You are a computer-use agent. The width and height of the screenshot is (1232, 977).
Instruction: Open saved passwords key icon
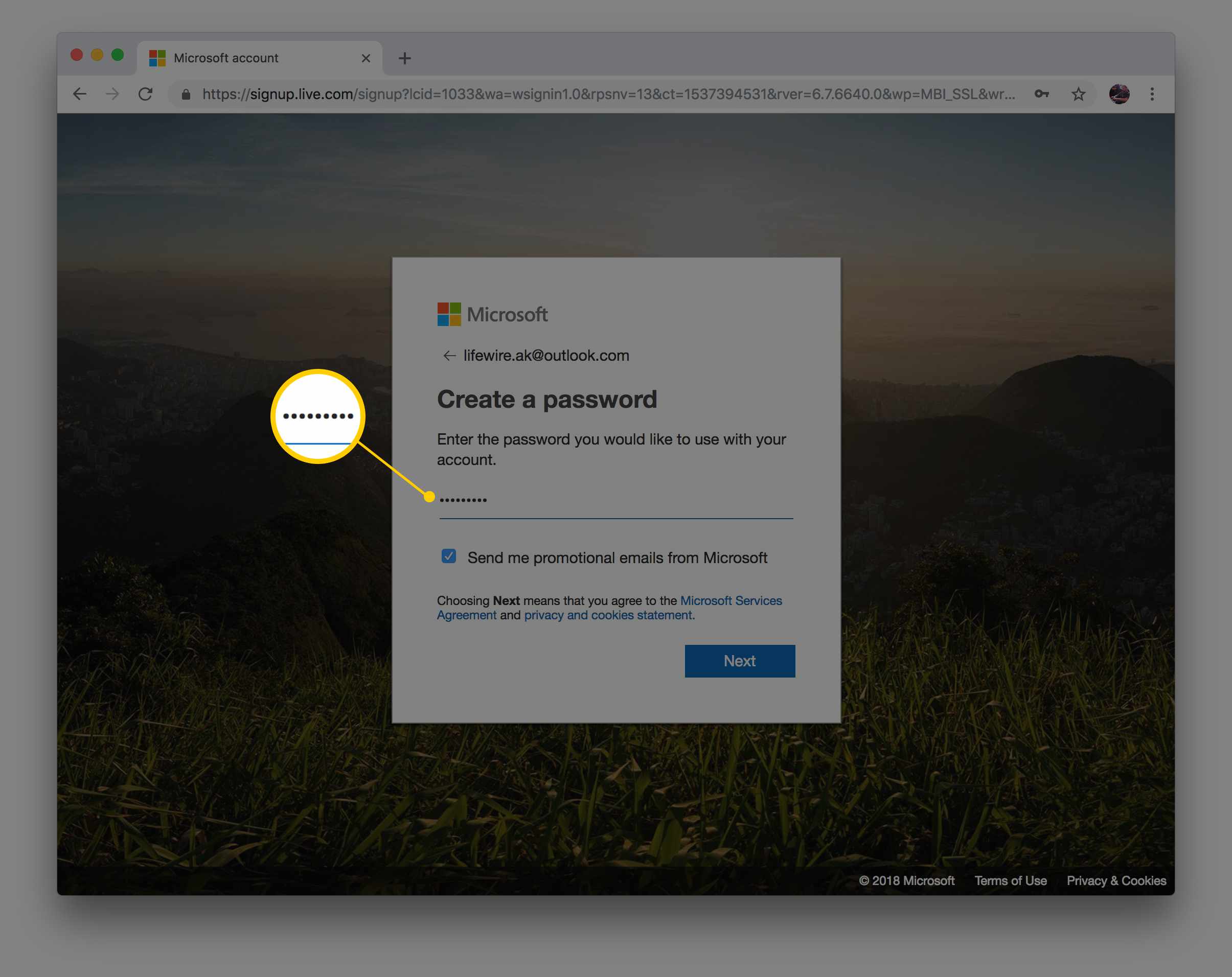[1041, 94]
